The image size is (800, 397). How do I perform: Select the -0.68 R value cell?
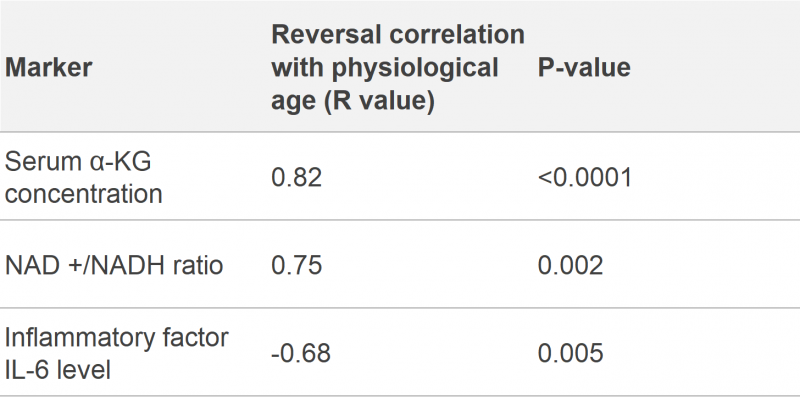pos(399,352)
